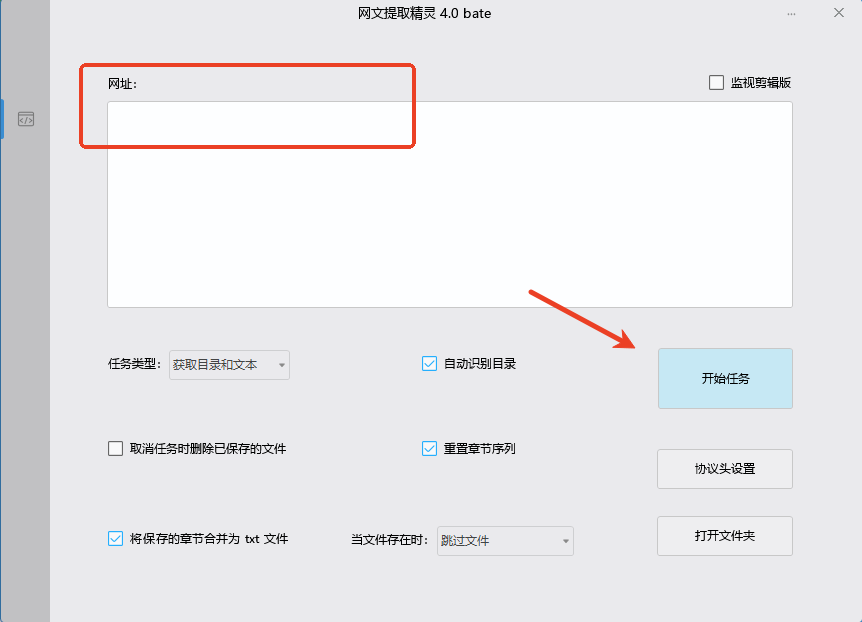Viewport: 862px width, 622px height.
Task: Check 取消任务时删除已保存的文件
Action: tap(115, 448)
